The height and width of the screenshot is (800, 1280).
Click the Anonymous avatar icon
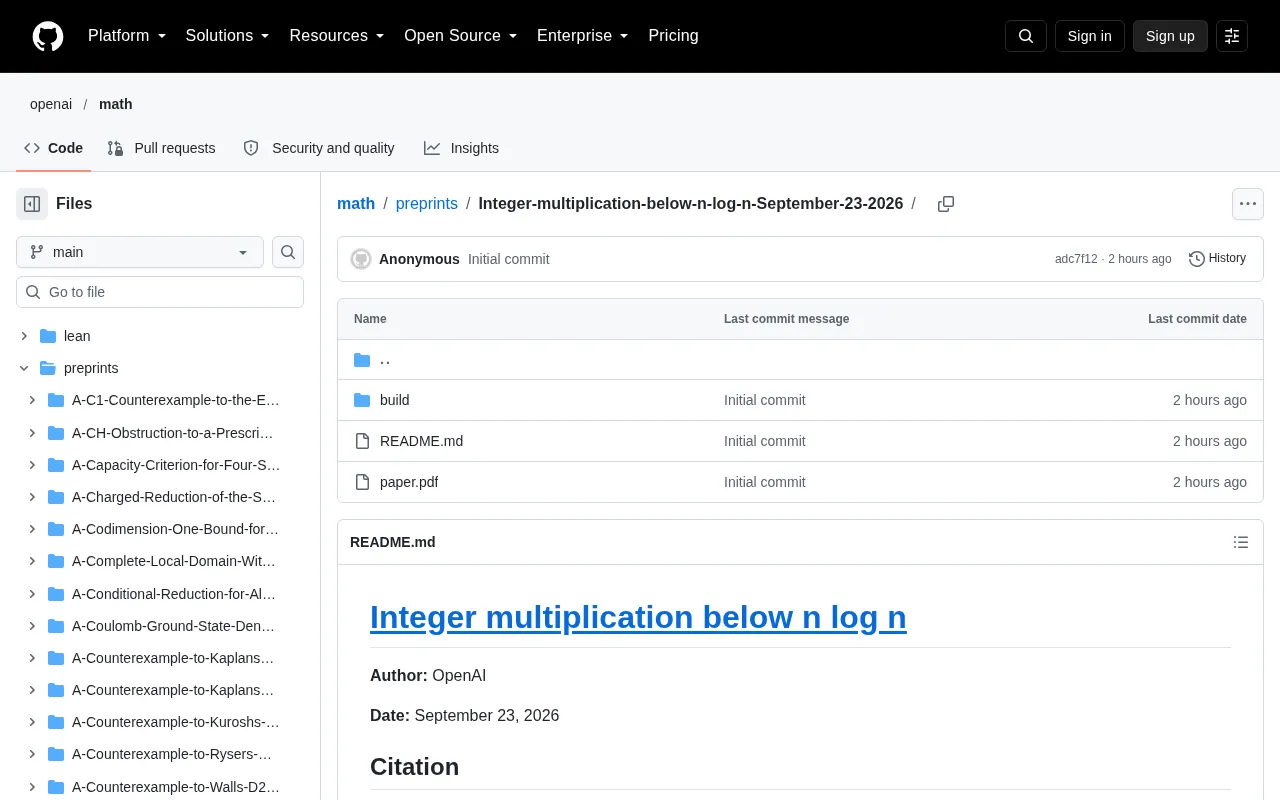[x=361, y=259]
